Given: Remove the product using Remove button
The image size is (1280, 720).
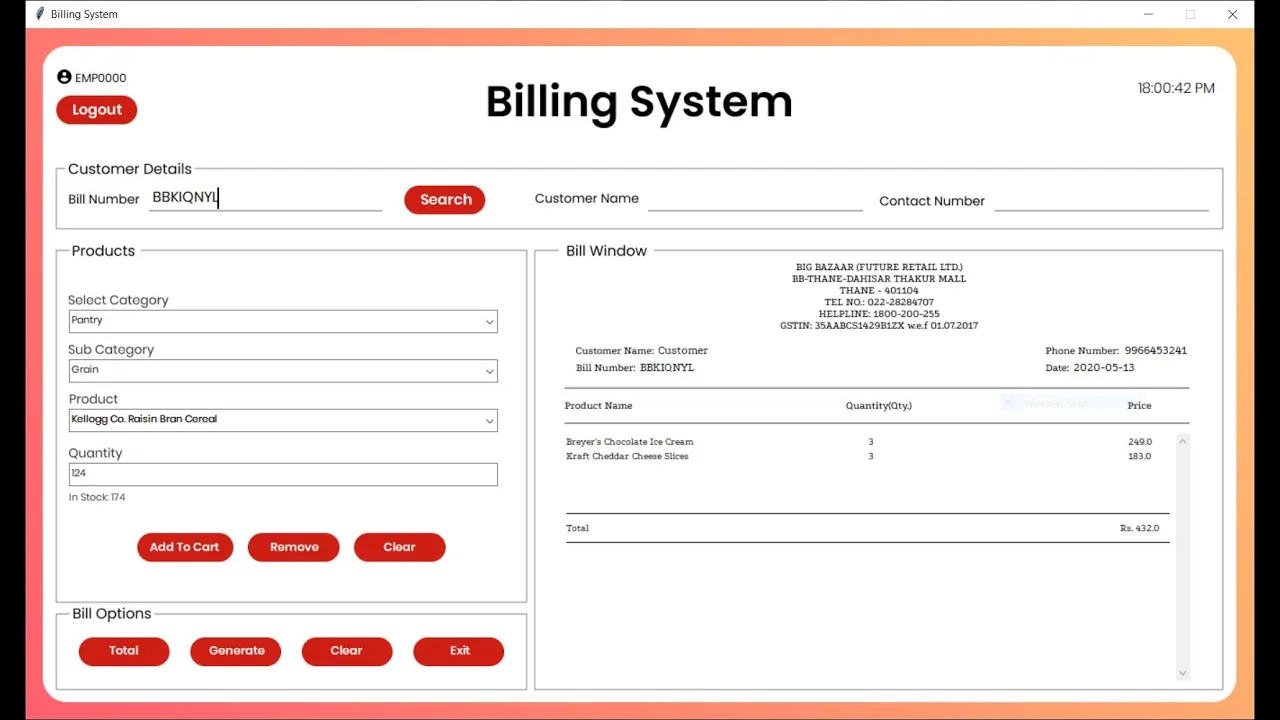Looking at the screenshot, I should (294, 547).
